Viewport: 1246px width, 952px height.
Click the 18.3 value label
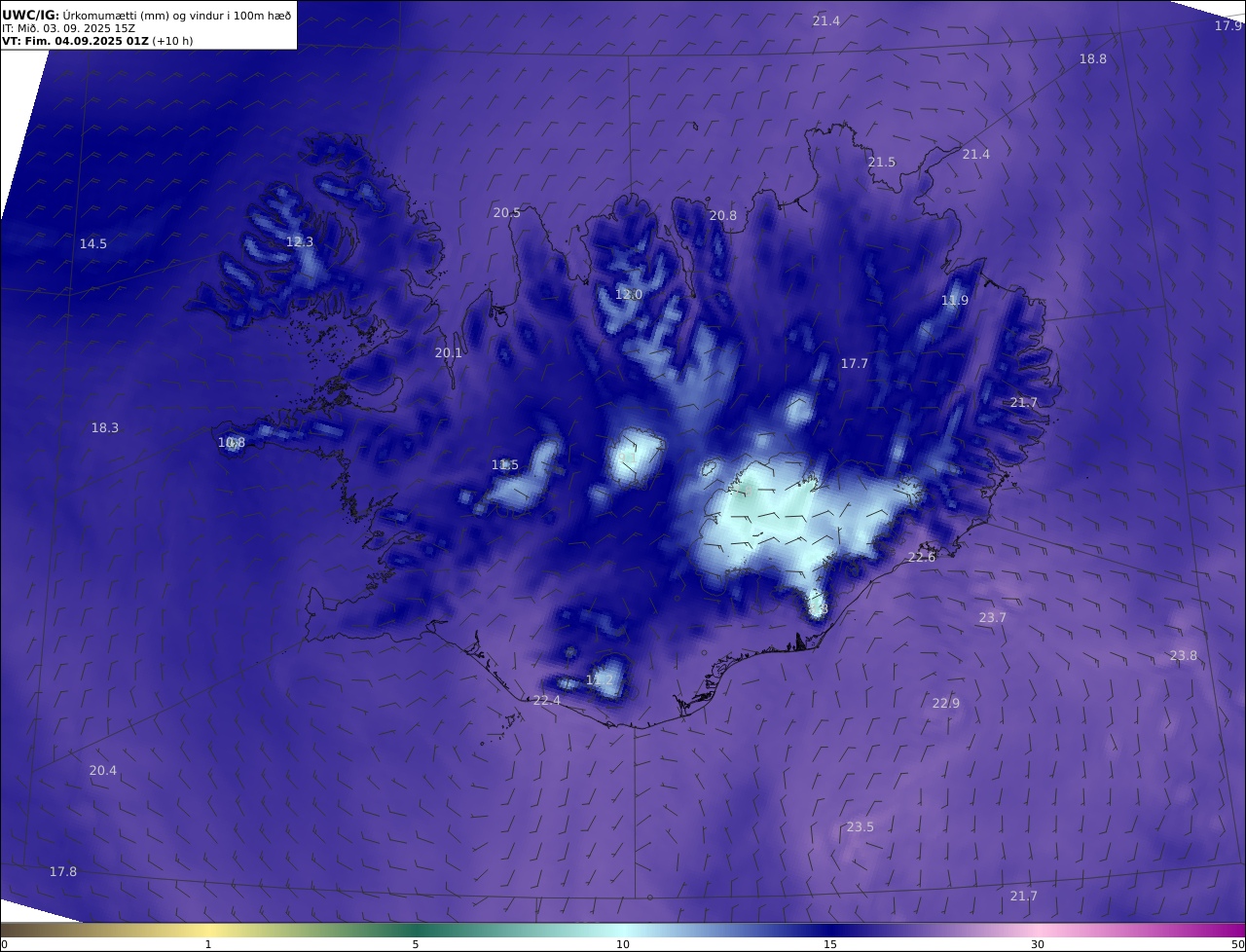(x=105, y=428)
